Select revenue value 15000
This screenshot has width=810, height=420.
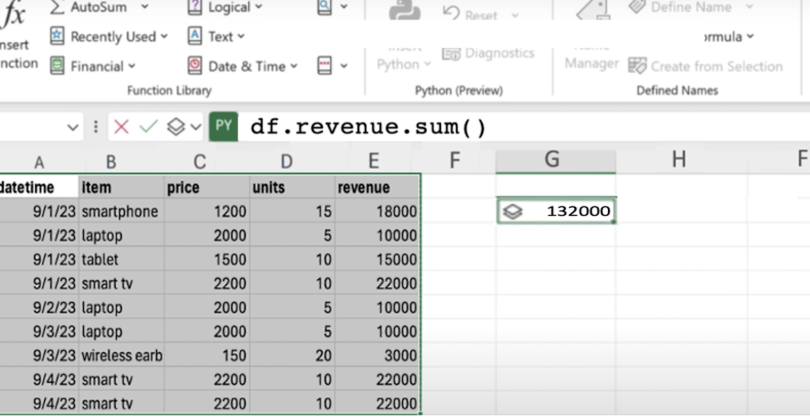pyautogui.click(x=378, y=259)
